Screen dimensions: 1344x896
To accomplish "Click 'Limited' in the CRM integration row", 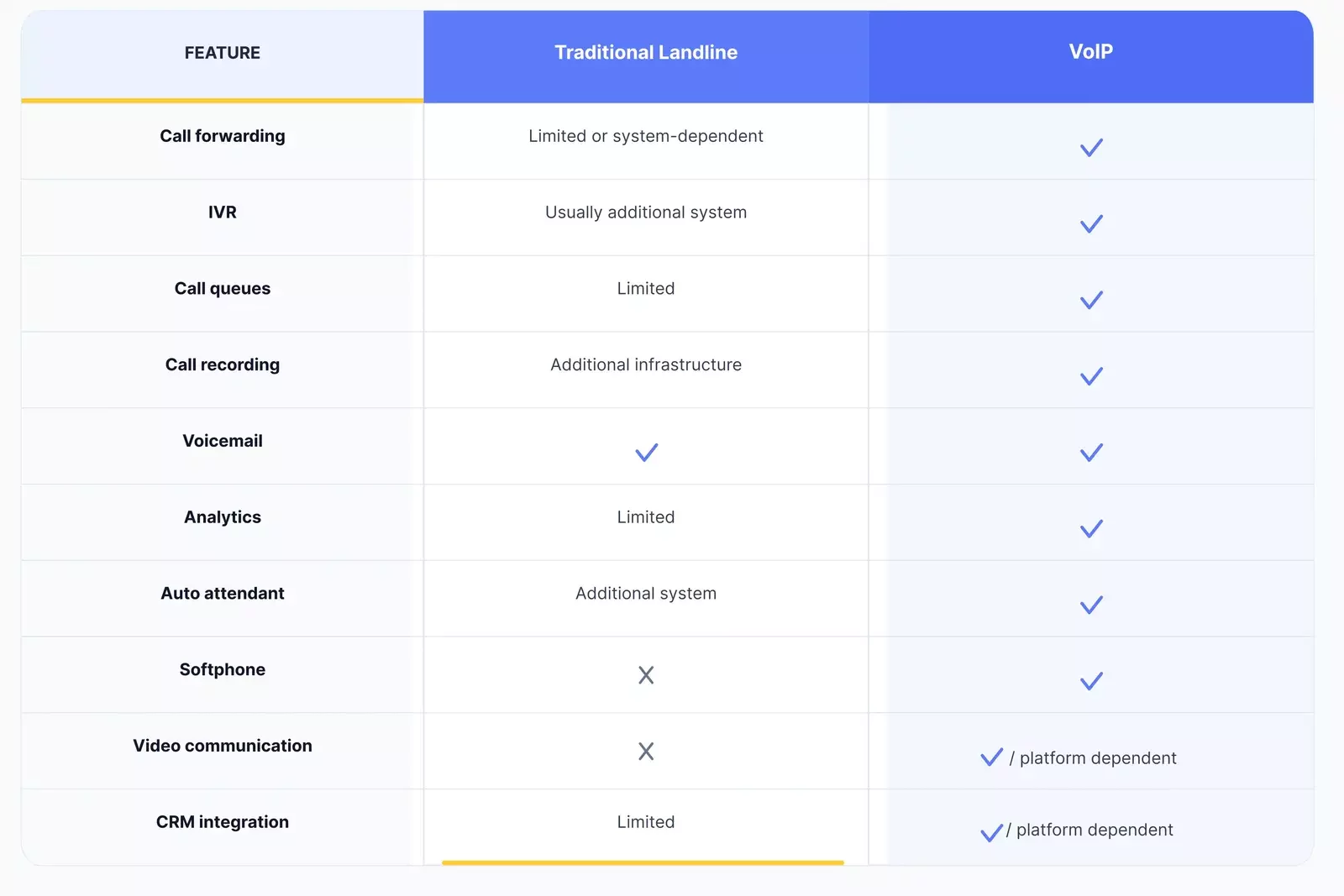I will 646,822.
